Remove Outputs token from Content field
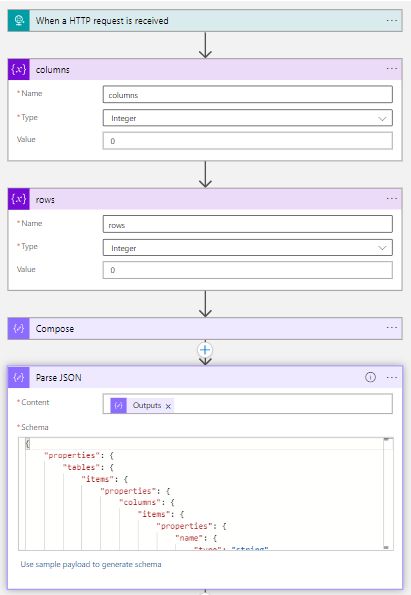Image resolution: width=411 pixels, height=595 pixels. coord(168,406)
